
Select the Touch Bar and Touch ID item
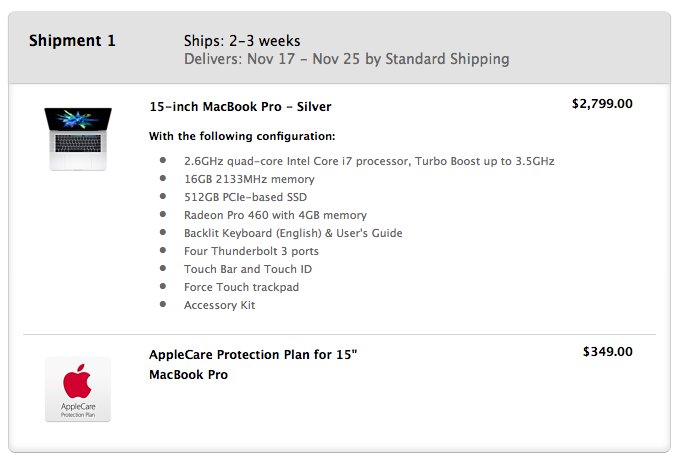click(248, 269)
